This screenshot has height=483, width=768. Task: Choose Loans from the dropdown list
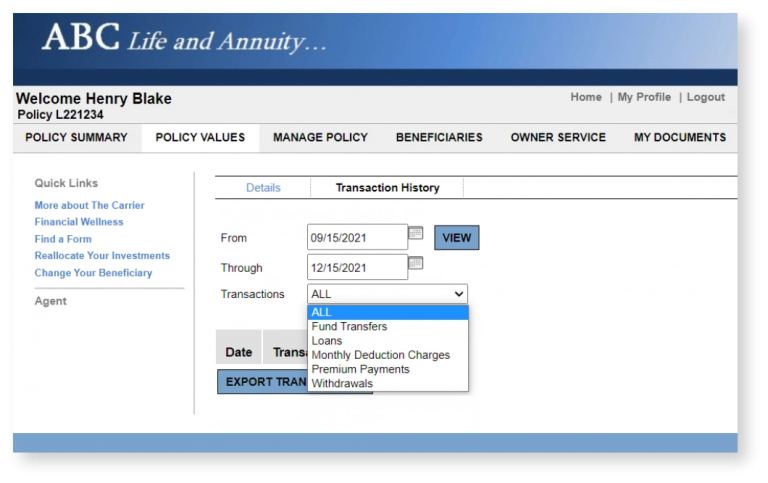(387, 340)
